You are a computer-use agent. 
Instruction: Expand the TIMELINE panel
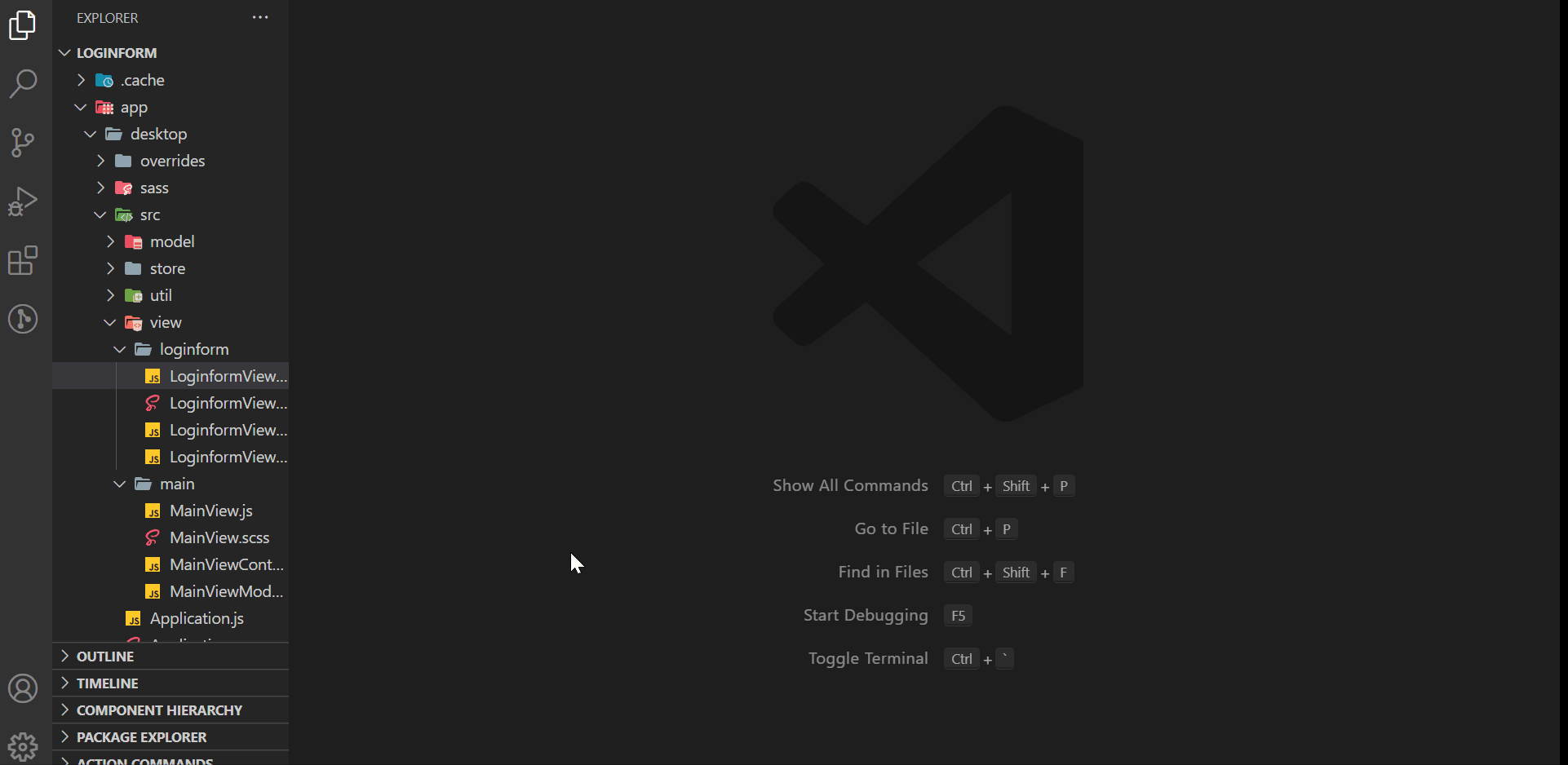(171, 683)
